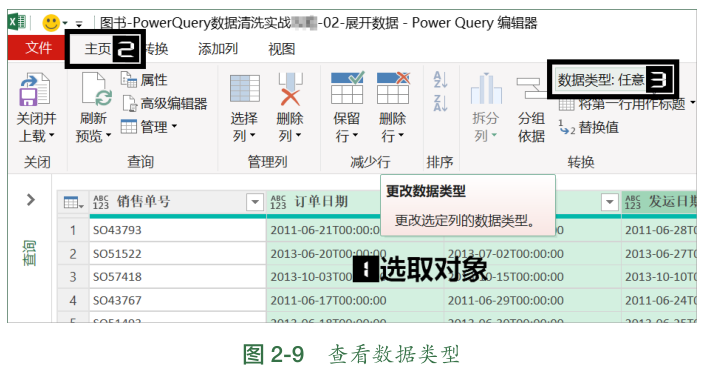Open the quick access toolbar customize arrow
The image size is (711, 369).
coord(79,23)
